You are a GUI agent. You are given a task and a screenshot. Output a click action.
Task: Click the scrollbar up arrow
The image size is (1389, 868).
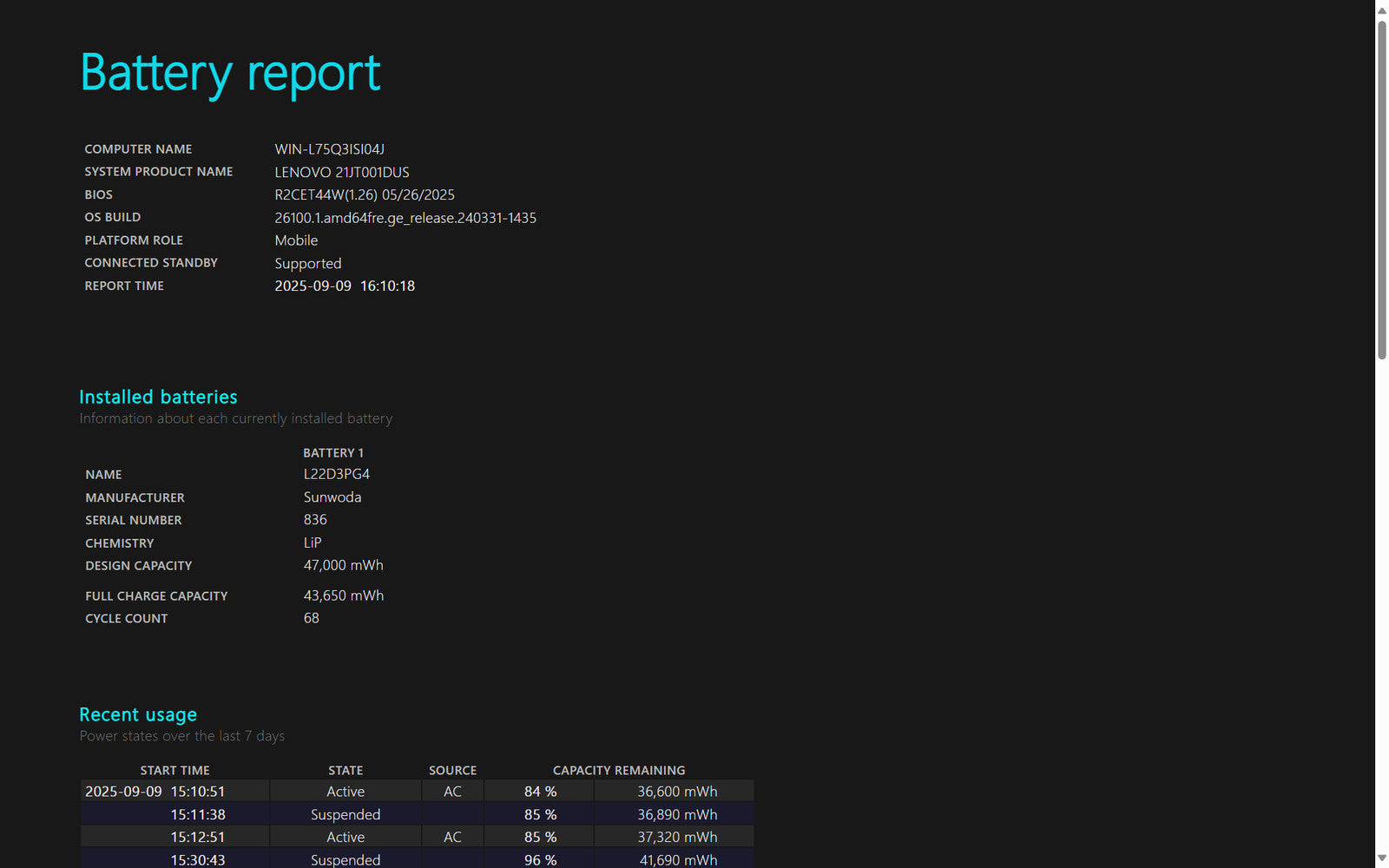pyautogui.click(x=1381, y=10)
